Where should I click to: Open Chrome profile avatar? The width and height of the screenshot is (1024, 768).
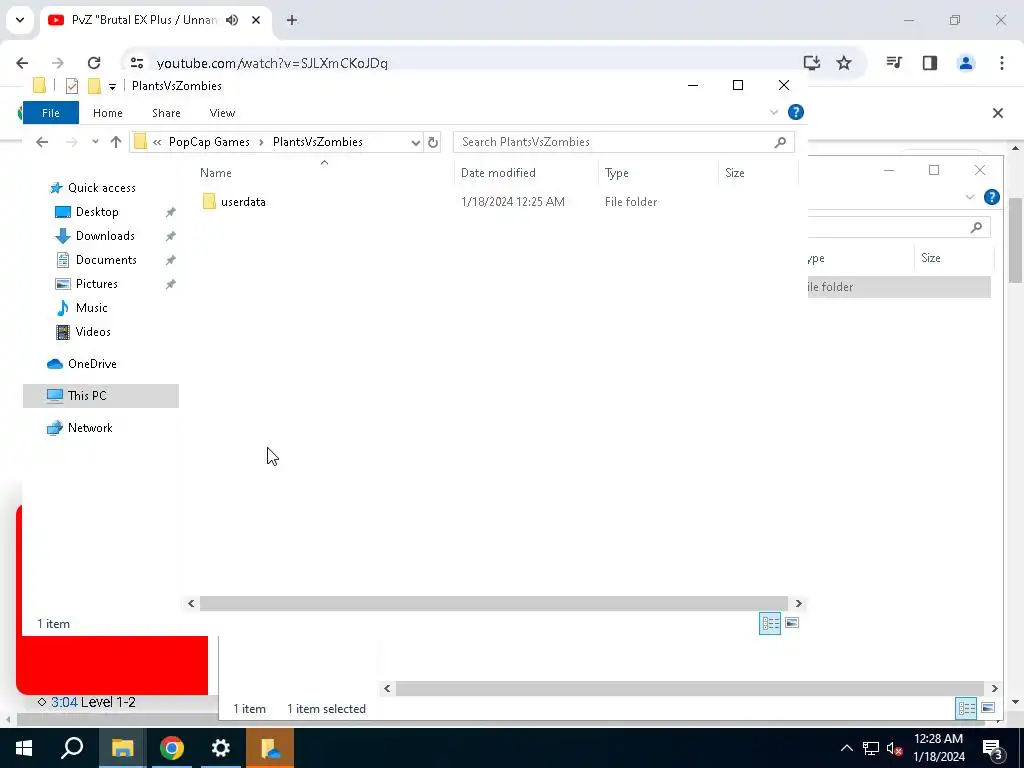point(966,63)
